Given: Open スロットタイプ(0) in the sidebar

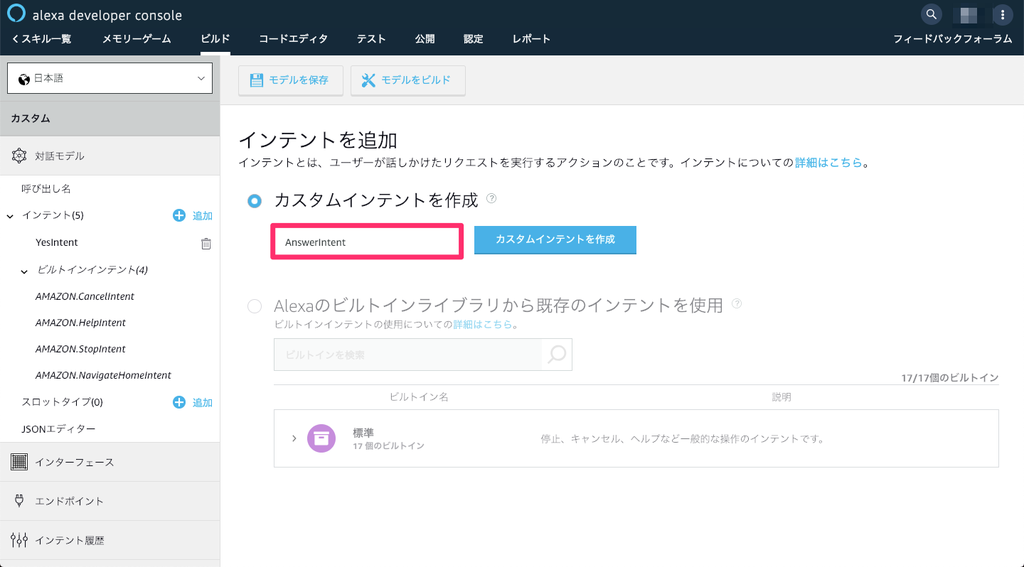Looking at the screenshot, I should point(62,402).
